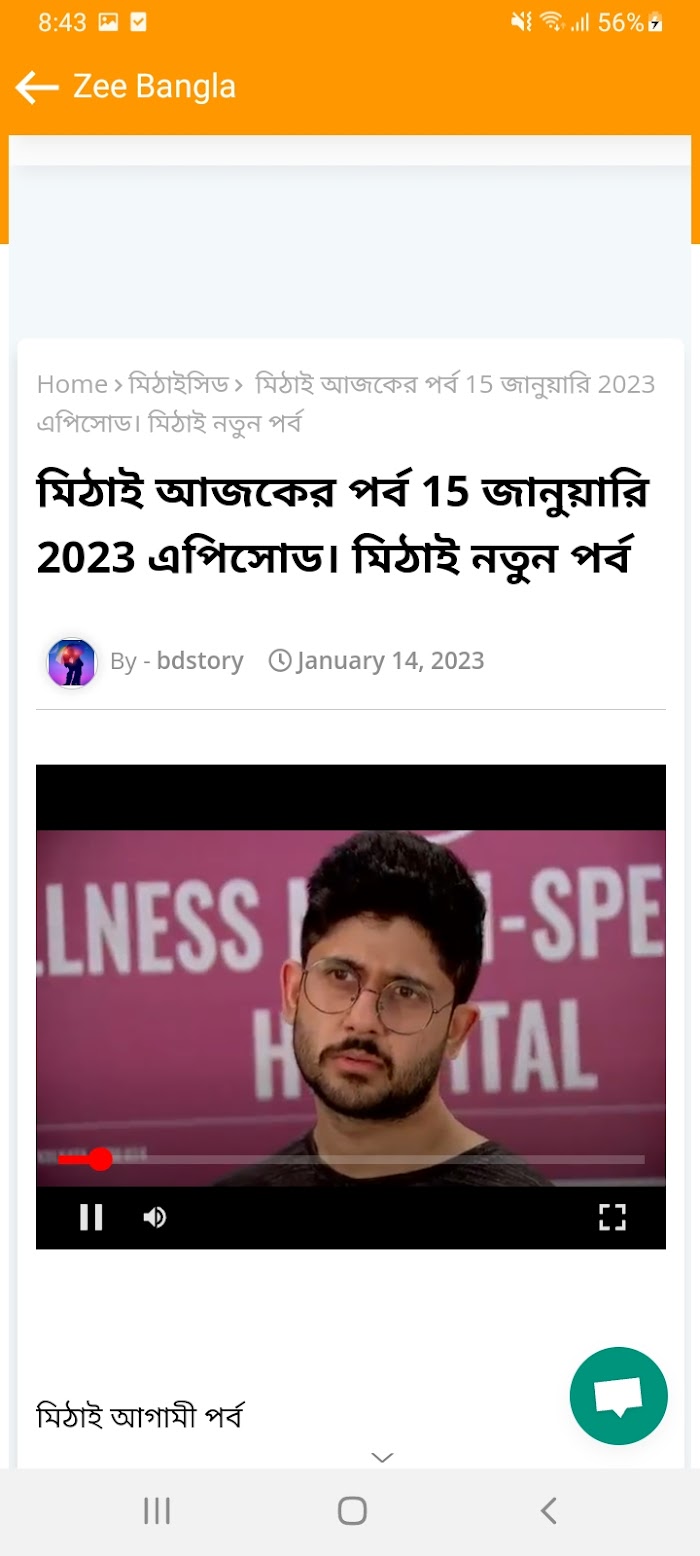Expand content with the down chevron

coord(382,1458)
